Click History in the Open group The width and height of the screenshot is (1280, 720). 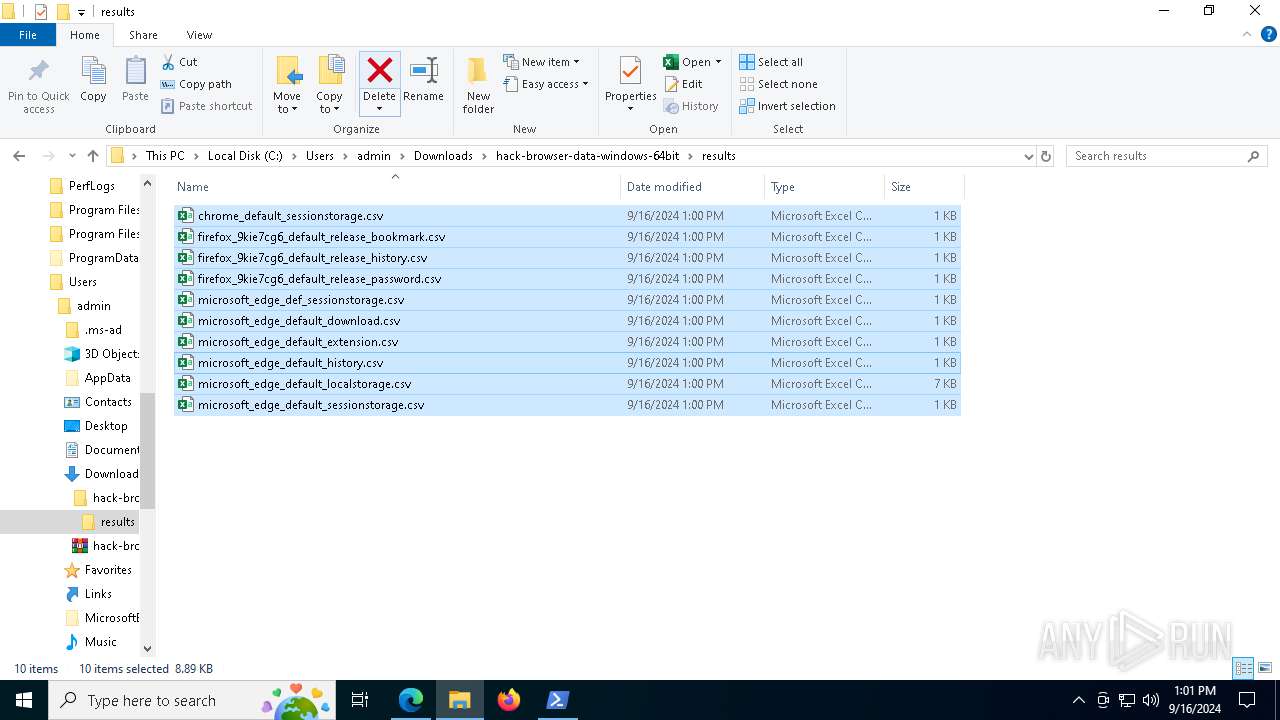pyautogui.click(x=691, y=106)
